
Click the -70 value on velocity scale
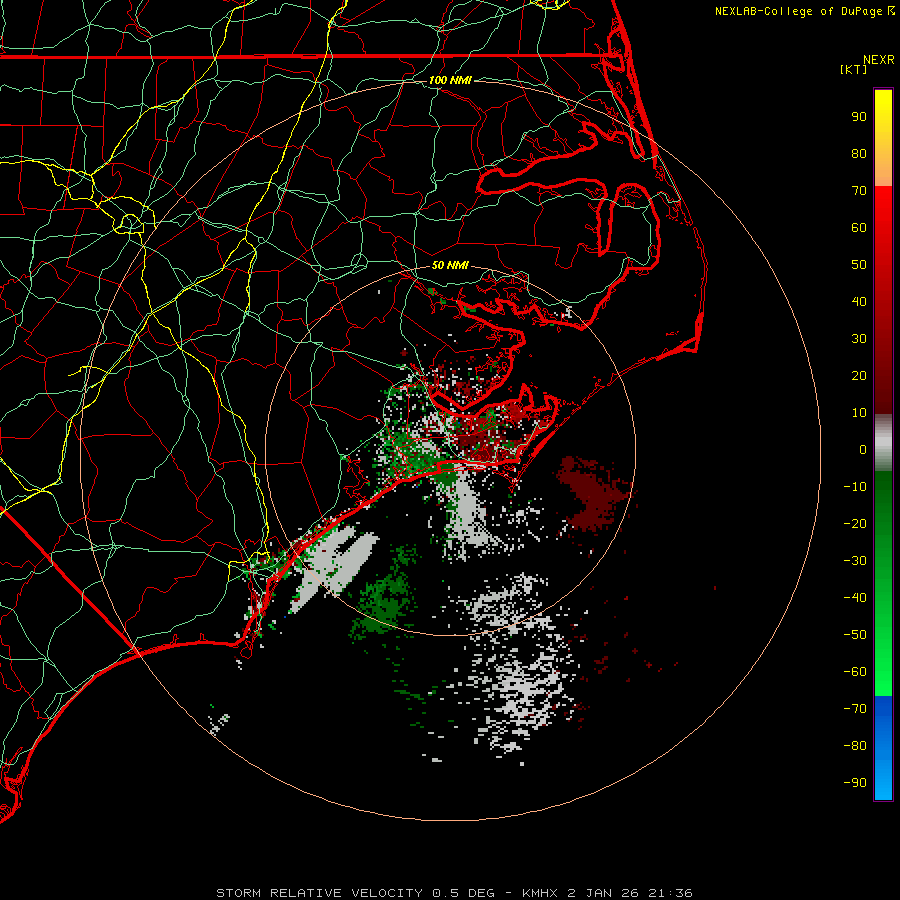(855, 709)
